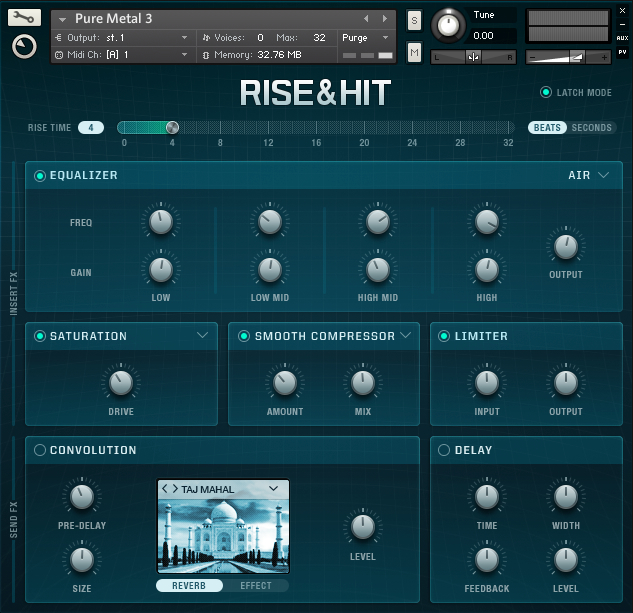Image resolution: width=633 pixels, height=613 pixels.
Task: Open the Purge dropdown menu
Action: (x=385, y=38)
